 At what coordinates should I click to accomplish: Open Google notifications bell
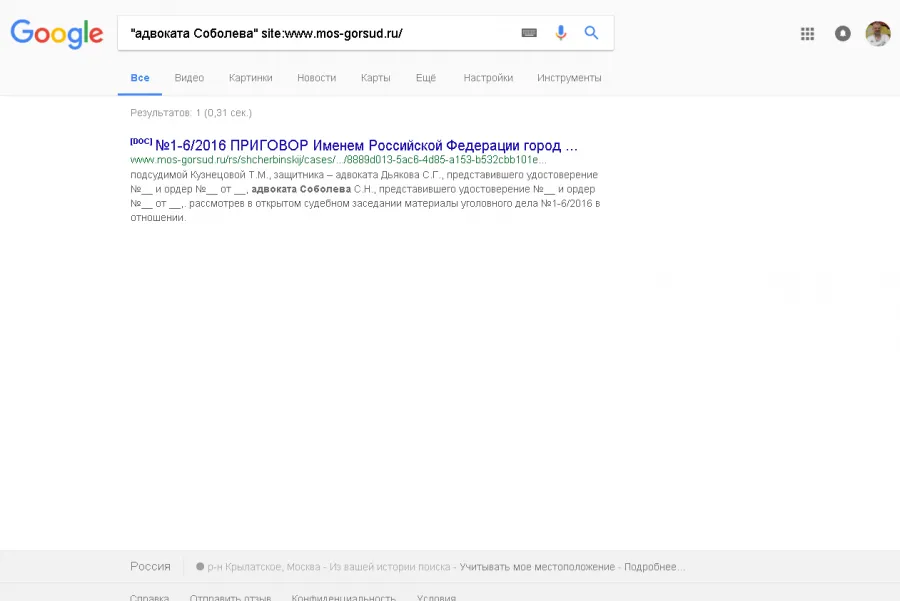click(x=843, y=34)
